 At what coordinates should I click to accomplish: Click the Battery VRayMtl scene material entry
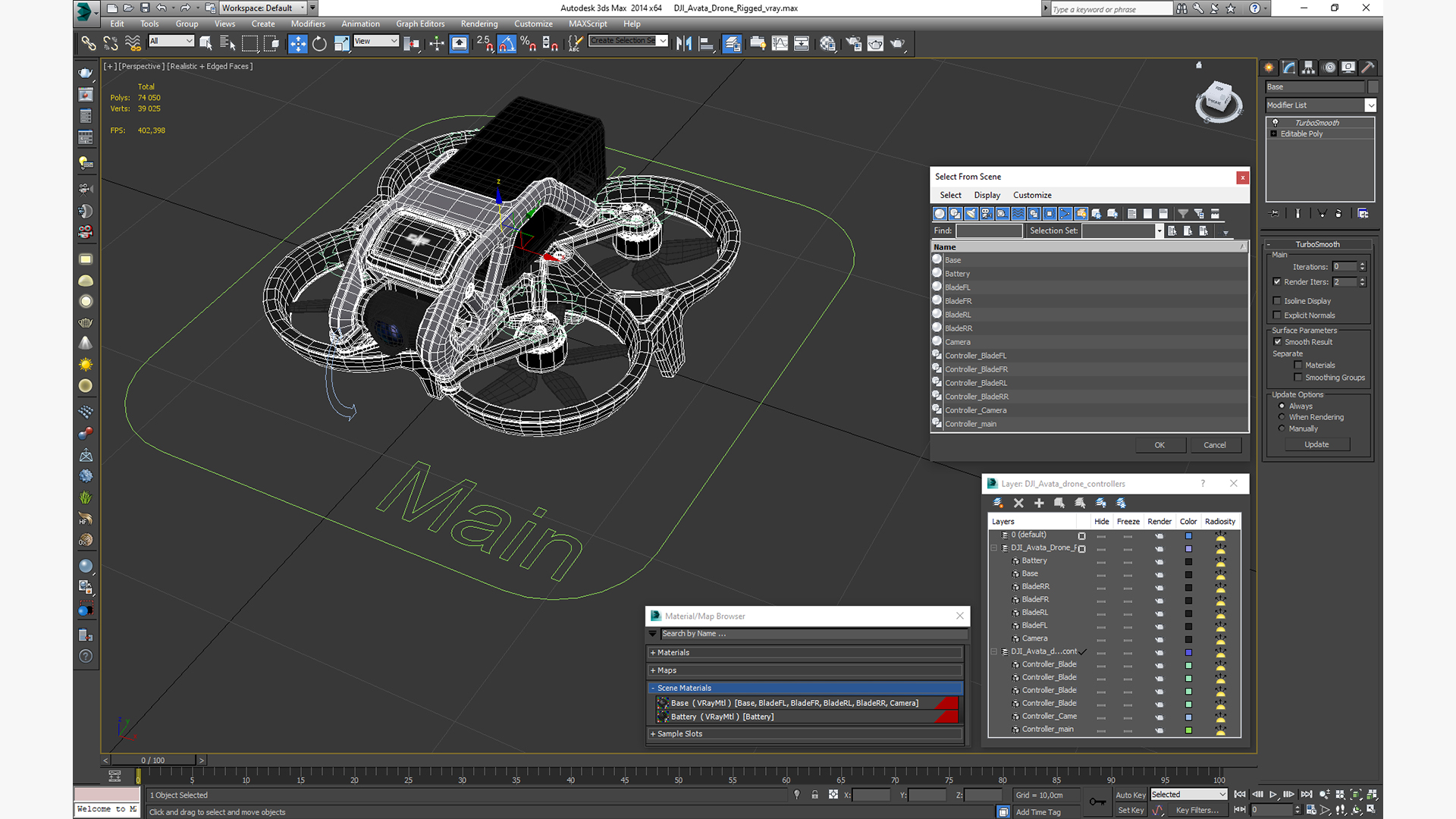(x=808, y=717)
